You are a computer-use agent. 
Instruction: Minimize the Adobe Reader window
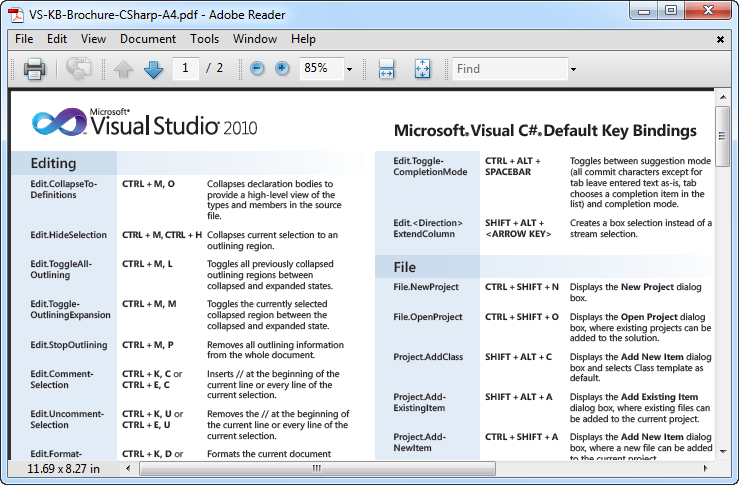644,11
